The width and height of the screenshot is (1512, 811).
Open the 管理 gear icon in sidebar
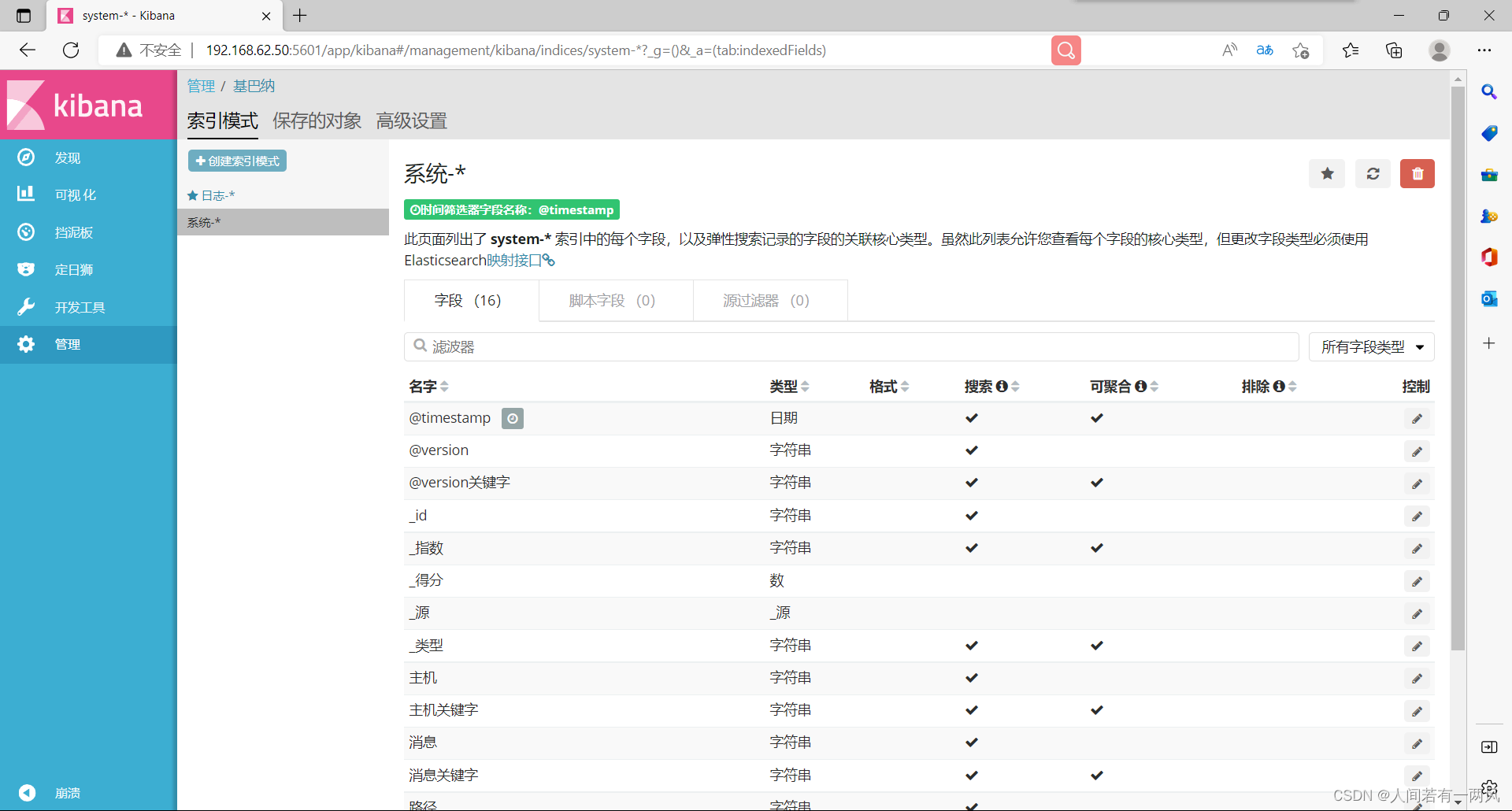point(26,344)
